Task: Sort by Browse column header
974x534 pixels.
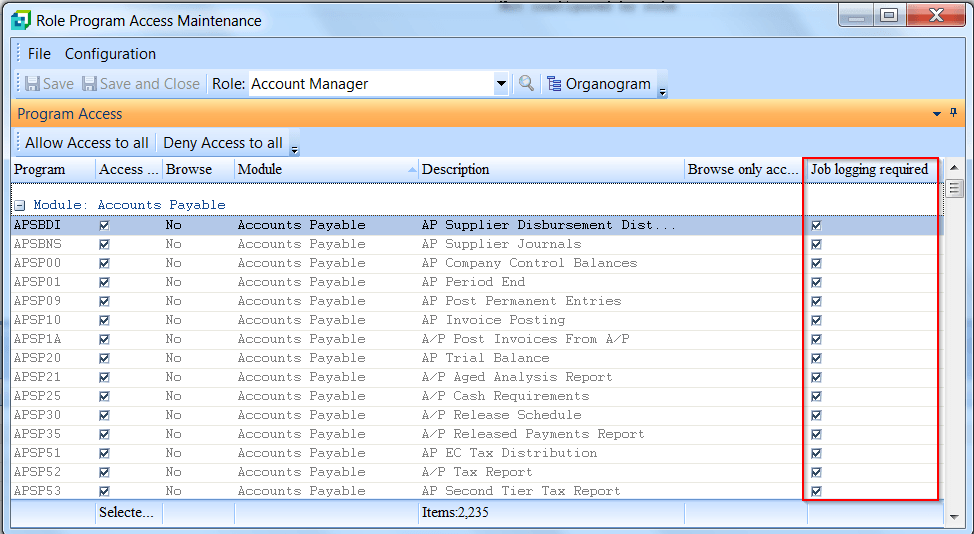Action: pos(198,170)
